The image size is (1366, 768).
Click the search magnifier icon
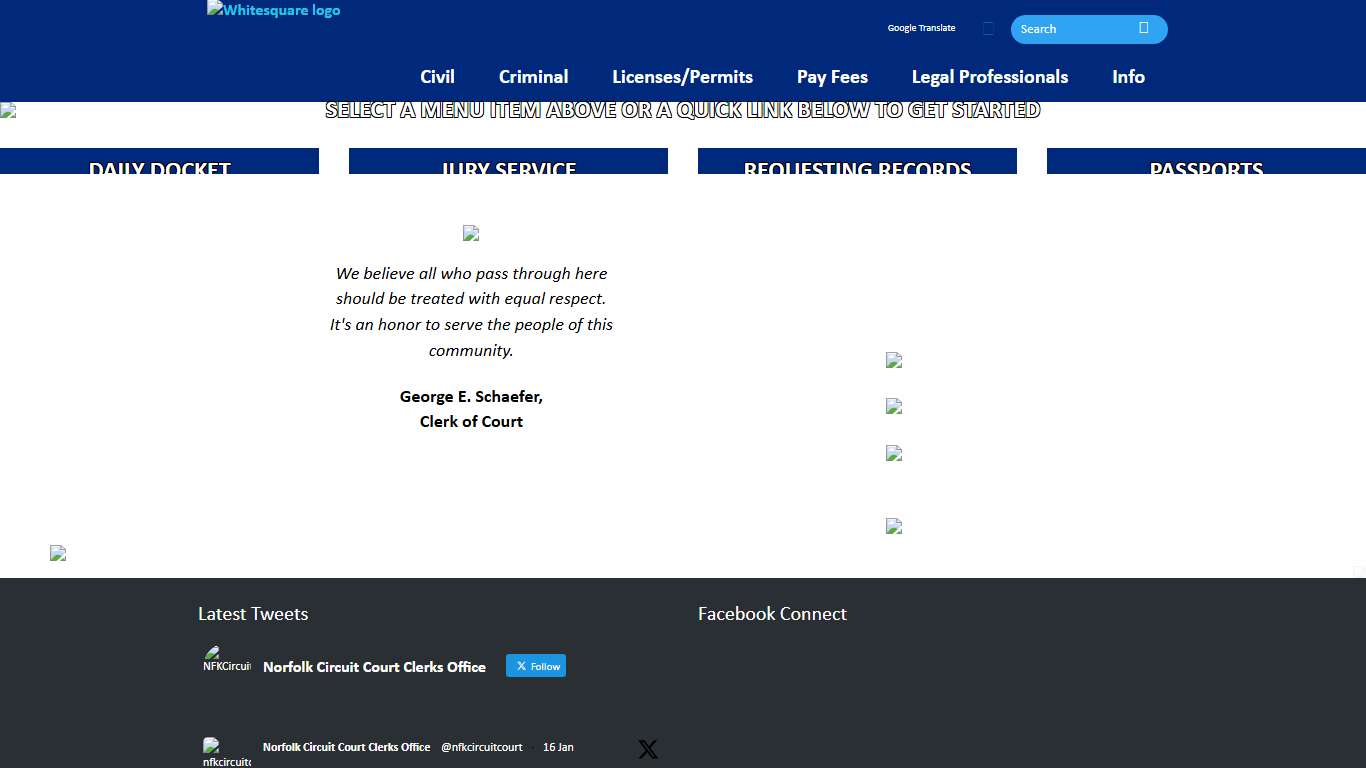(1143, 28)
